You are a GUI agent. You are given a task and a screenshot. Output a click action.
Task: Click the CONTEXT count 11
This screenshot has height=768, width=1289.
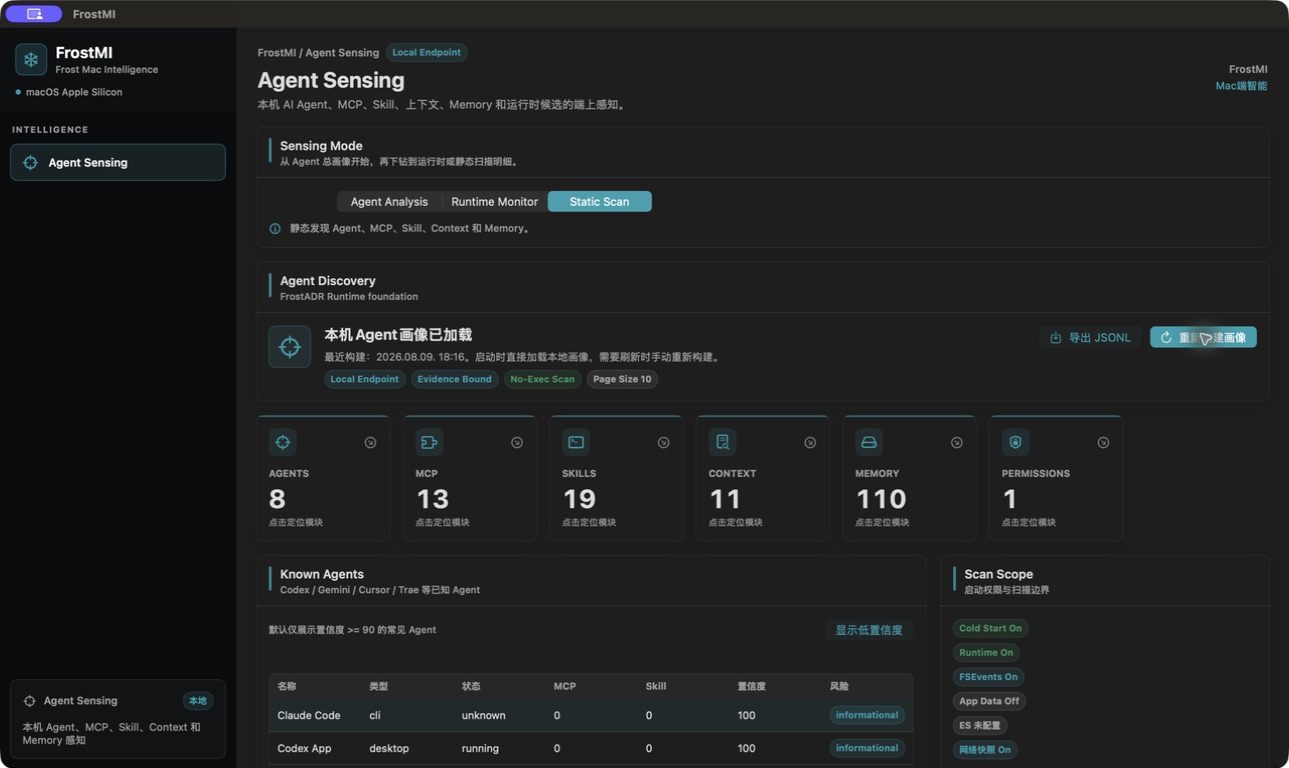[x=725, y=499]
